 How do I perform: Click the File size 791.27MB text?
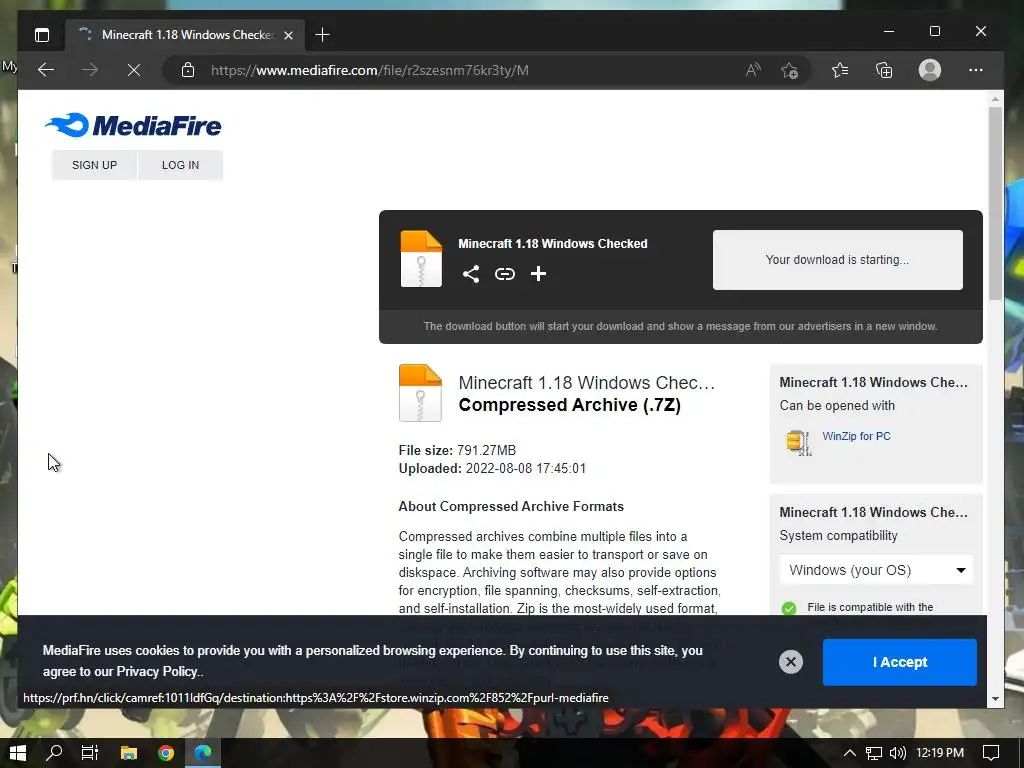pyautogui.click(x=457, y=451)
